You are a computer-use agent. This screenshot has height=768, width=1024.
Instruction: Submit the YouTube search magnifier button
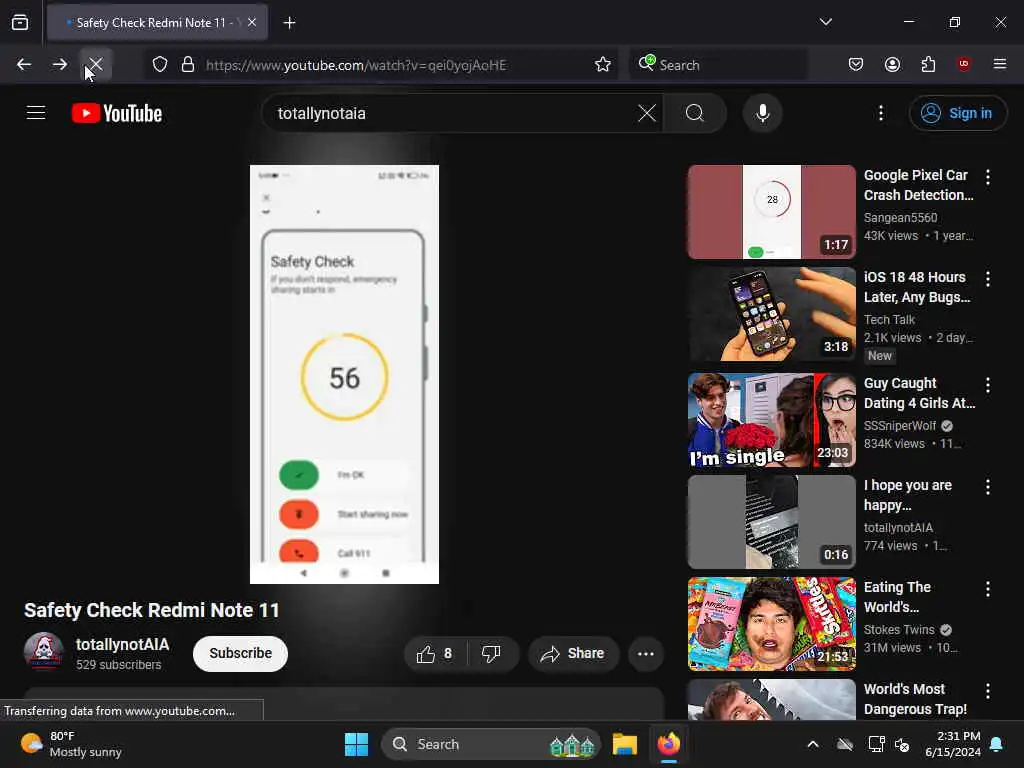695,113
